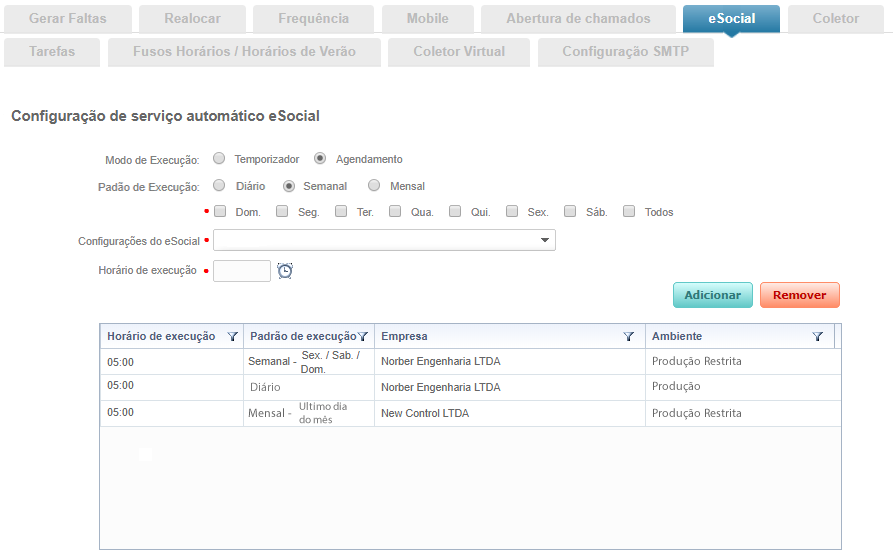Filter the Horário de execução column
The image size is (893, 556).
pos(233,337)
